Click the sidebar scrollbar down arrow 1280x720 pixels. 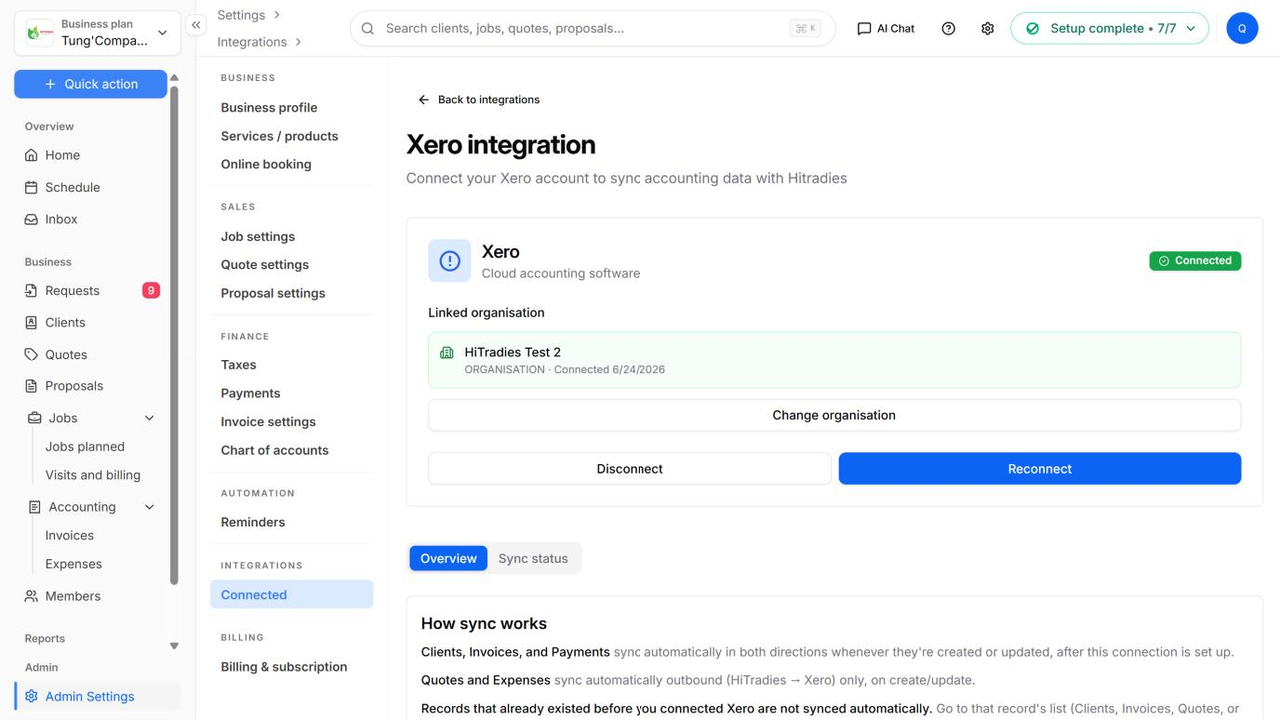pyautogui.click(x=174, y=646)
